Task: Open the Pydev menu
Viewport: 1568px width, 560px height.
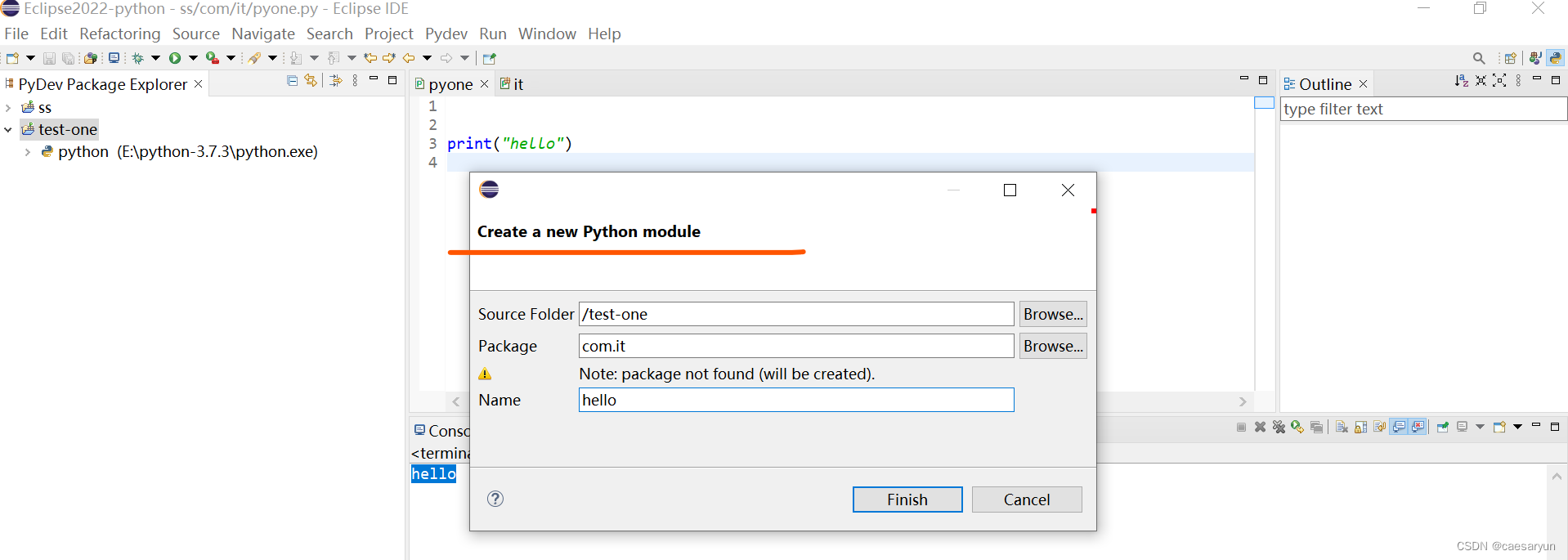Action: [446, 34]
